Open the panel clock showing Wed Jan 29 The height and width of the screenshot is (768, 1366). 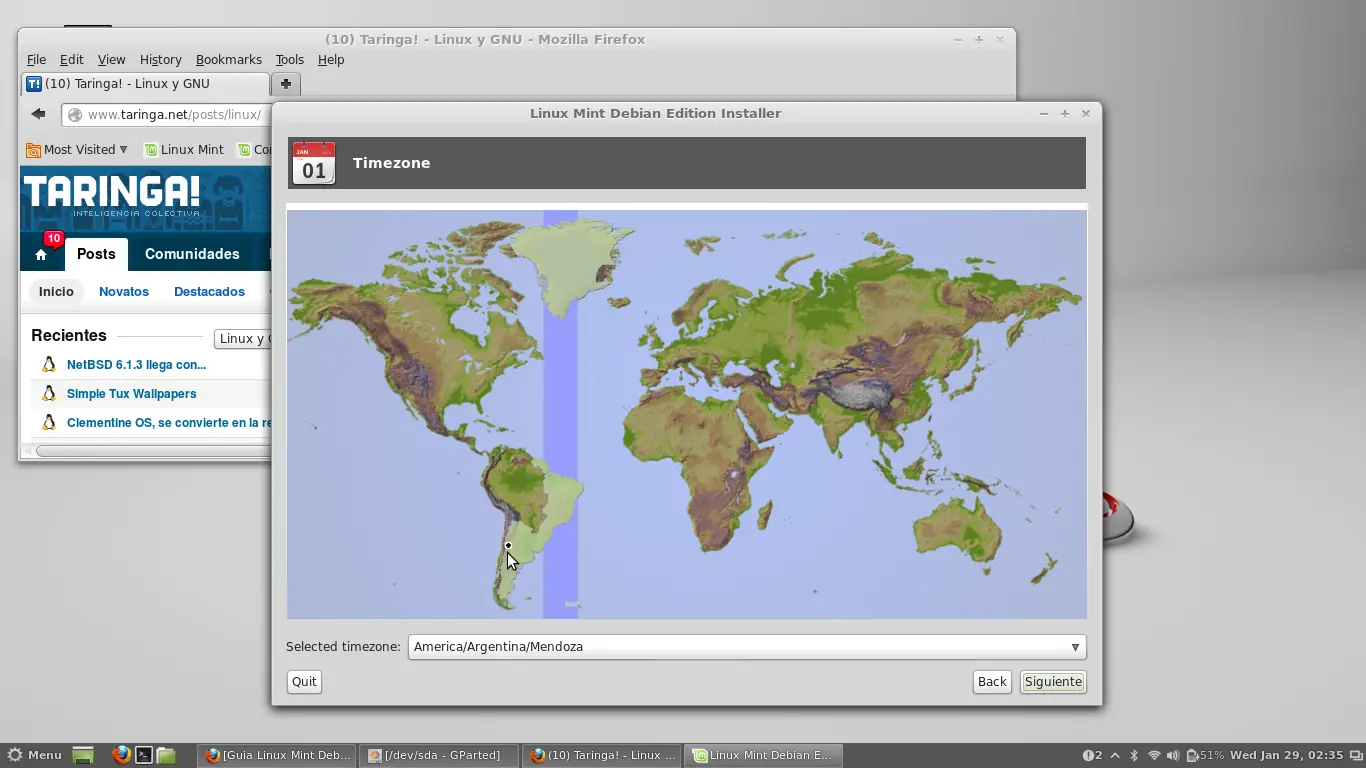tap(1286, 755)
